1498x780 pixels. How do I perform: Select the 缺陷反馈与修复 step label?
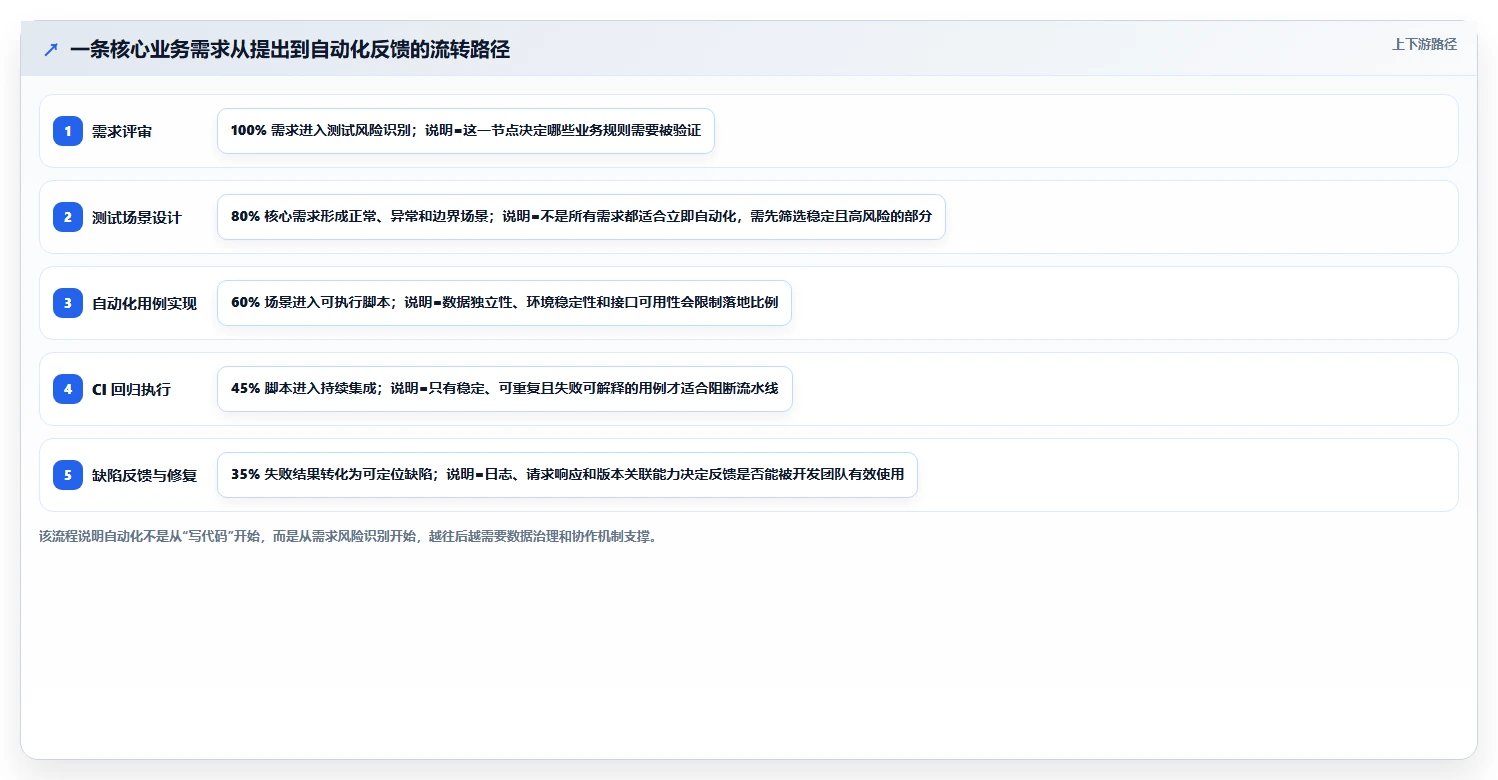pos(145,476)
